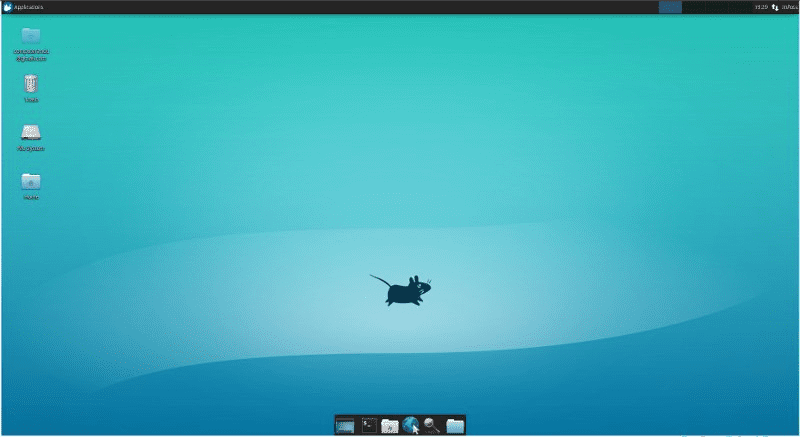800x437 pixels.
Task: Select the active blue workspace in the switcher
Action: click(x=670, y=7)
